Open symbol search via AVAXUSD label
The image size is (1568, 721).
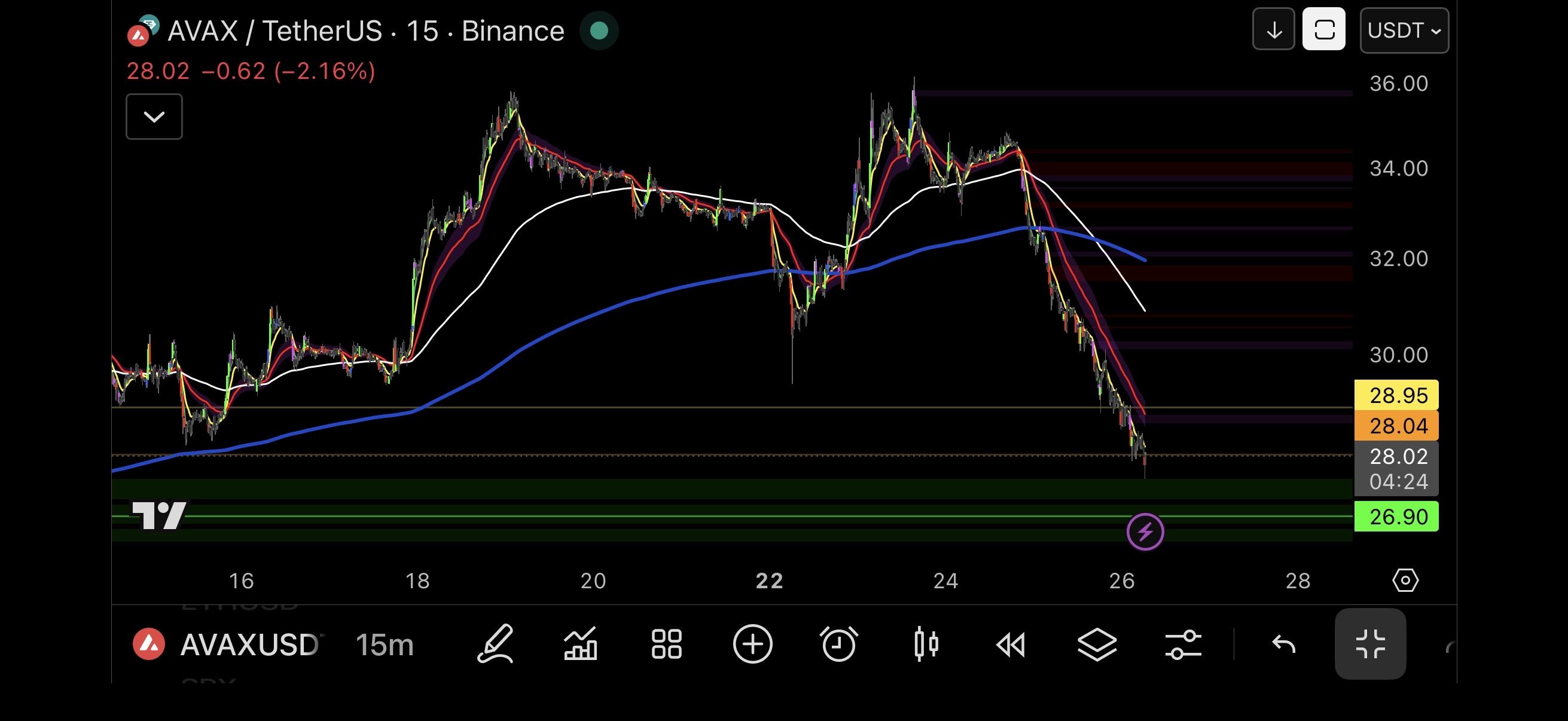point(252,645)
